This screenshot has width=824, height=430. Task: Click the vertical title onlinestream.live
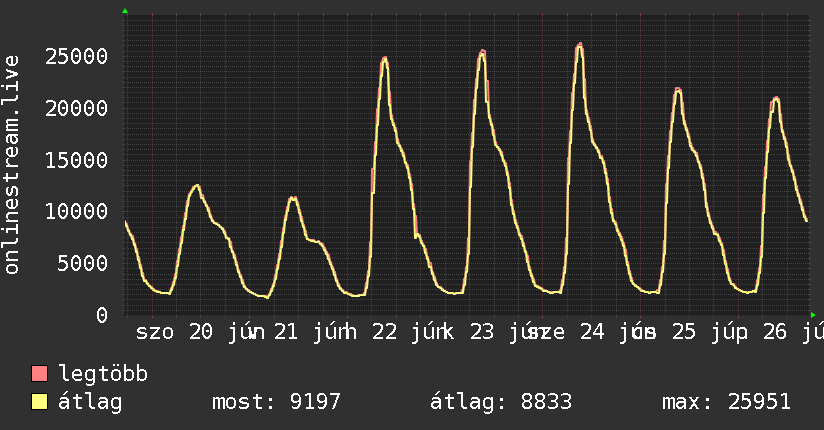click(12, 165)
